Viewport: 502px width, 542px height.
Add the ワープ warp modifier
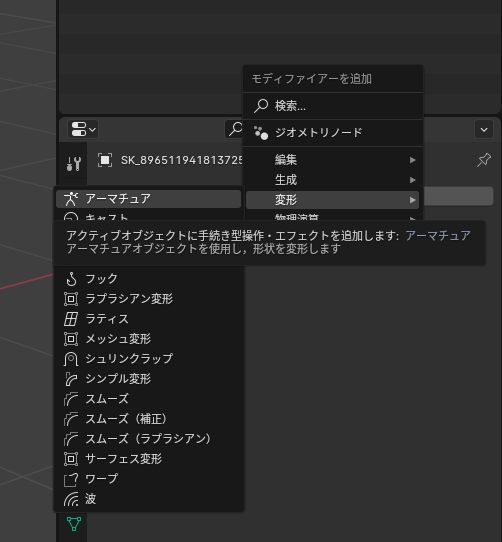coord(149,479)
